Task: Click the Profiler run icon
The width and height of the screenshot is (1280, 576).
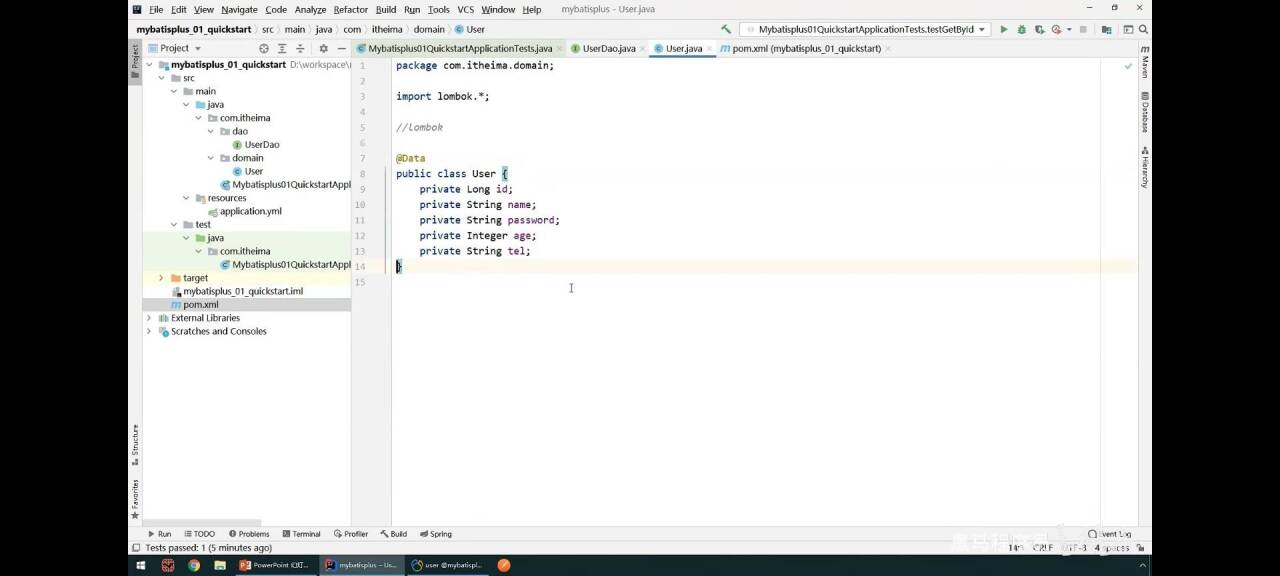Action: (1056, 30)
